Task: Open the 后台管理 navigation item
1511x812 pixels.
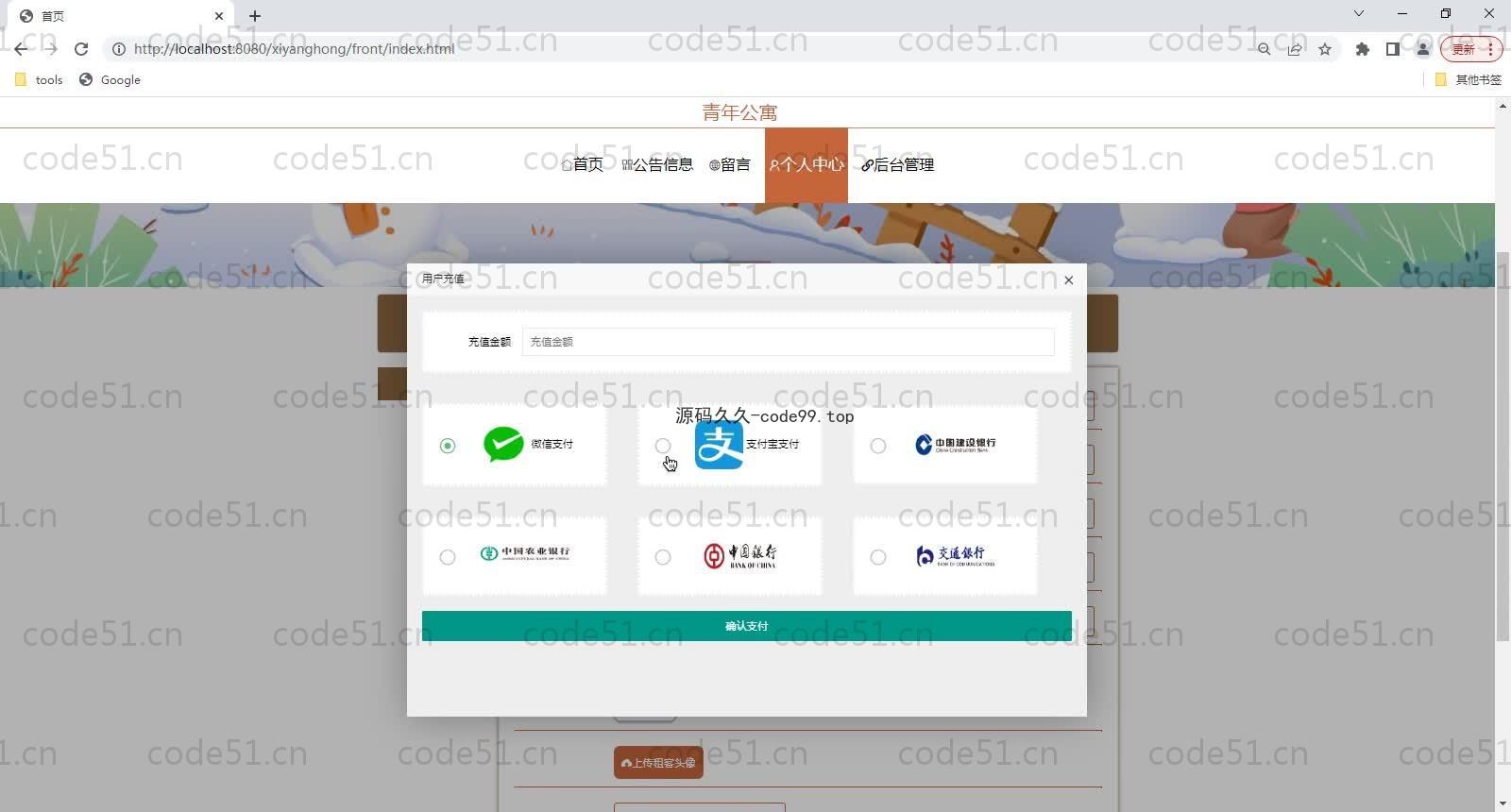Action: (x=897, y=164)
